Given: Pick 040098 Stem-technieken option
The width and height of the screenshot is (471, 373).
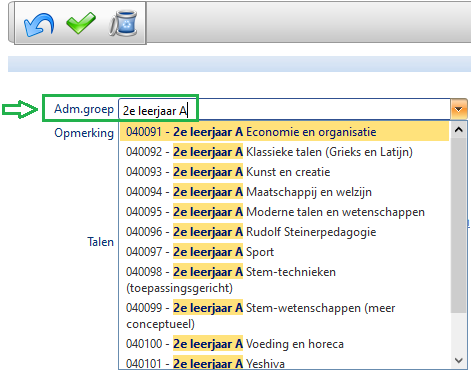Looking at the screenshot, I should tap(284, 280).
